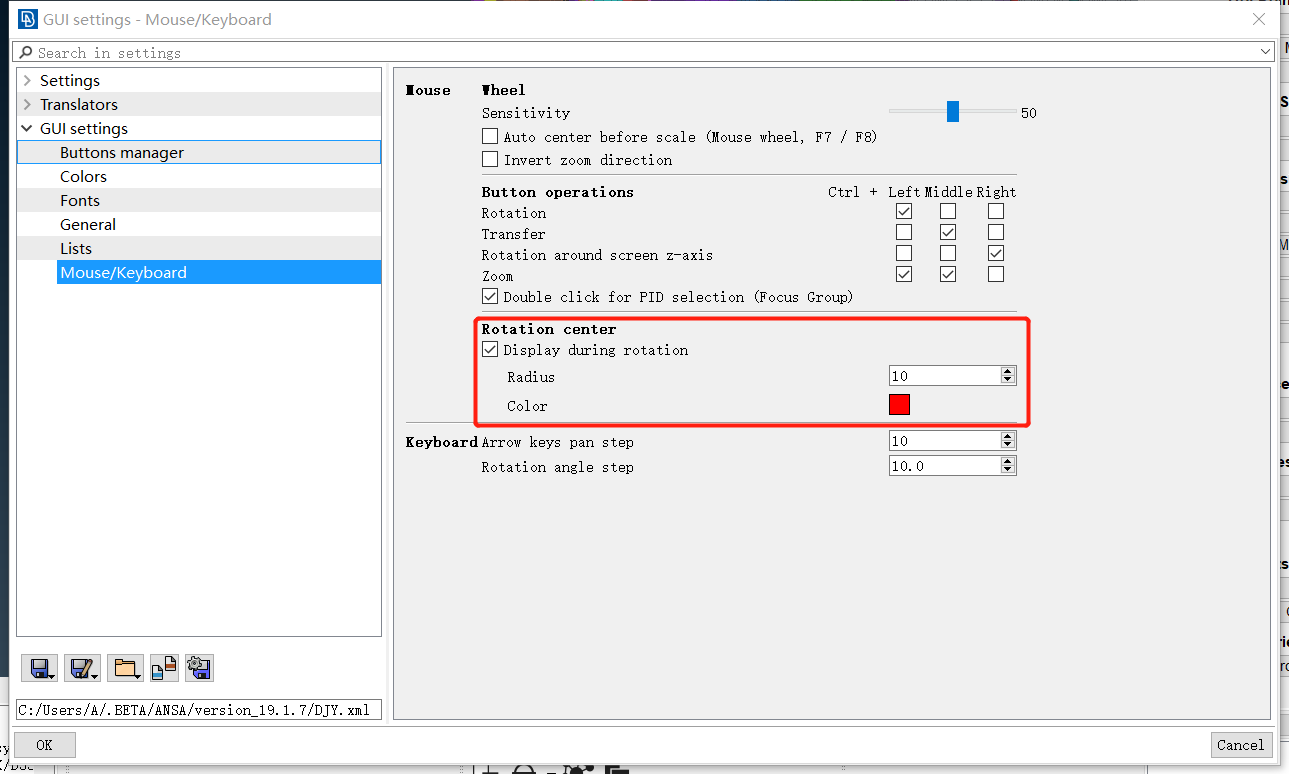
Task: Decrease Radius value with down arrow
Action: coord(1008,381)
